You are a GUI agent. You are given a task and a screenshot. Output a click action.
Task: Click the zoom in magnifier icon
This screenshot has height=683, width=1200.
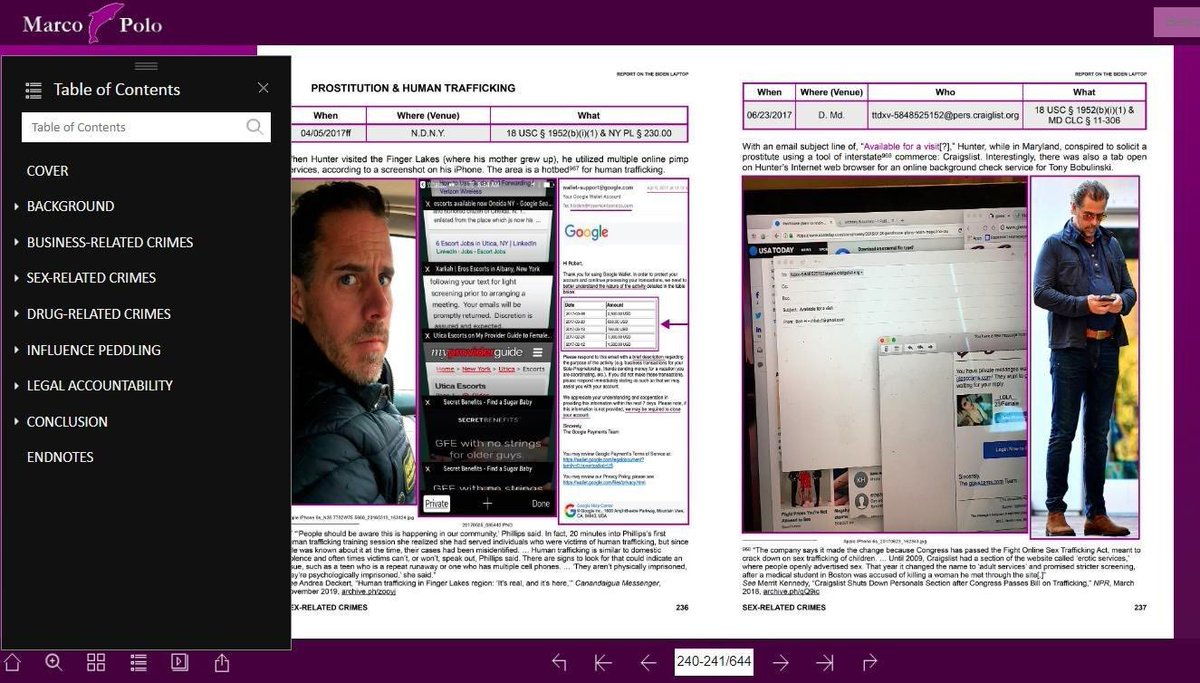pos(54,662)
